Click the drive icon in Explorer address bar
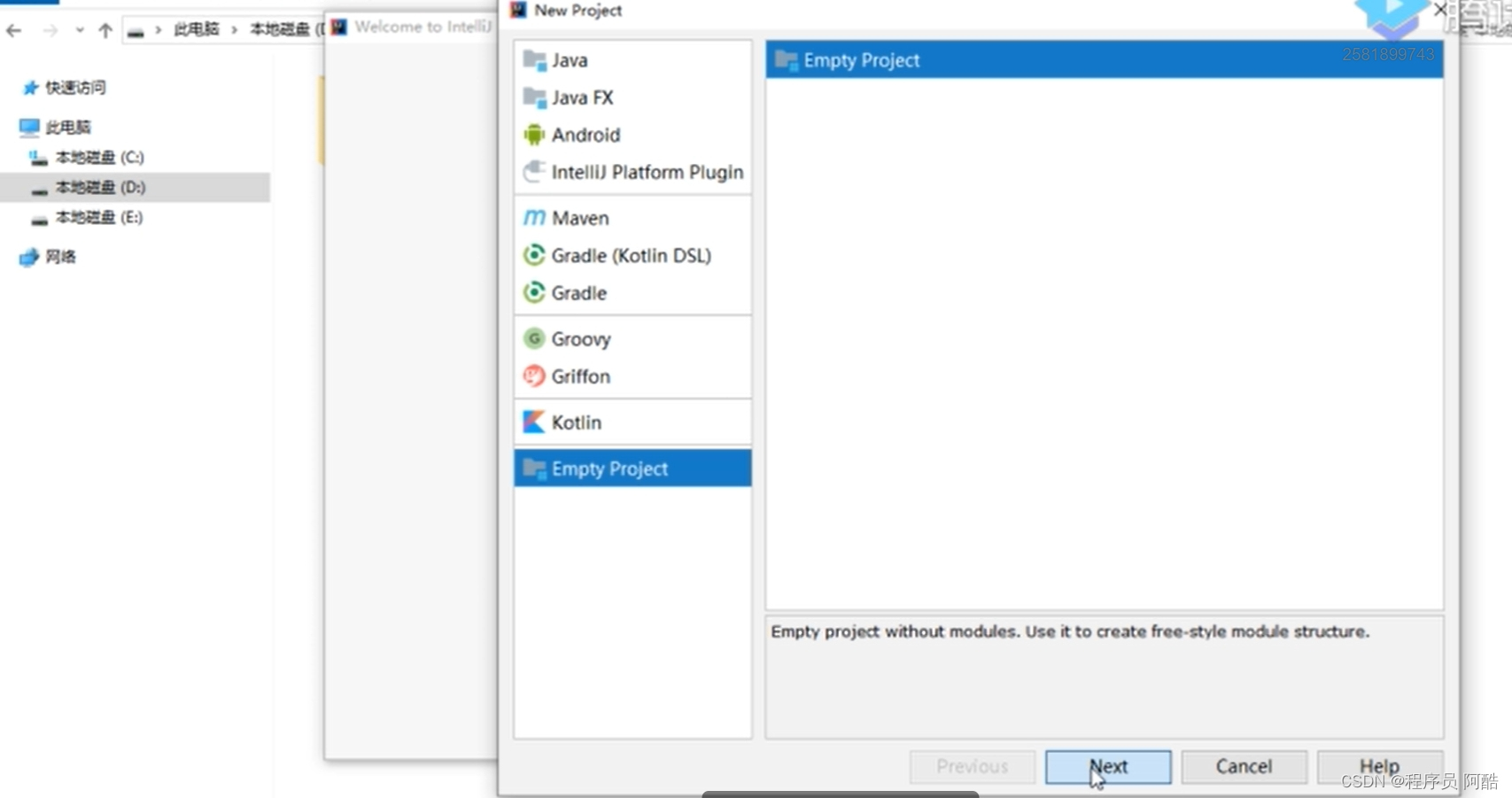The height and width of the screenshot is (798, 1512). 136,31
